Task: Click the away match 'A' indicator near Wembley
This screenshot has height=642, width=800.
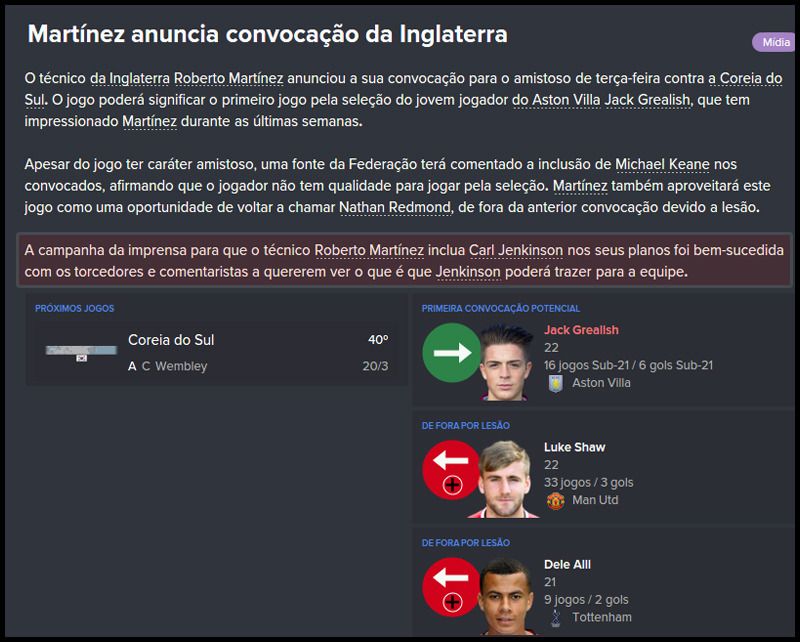Action: tap(131, 365)
